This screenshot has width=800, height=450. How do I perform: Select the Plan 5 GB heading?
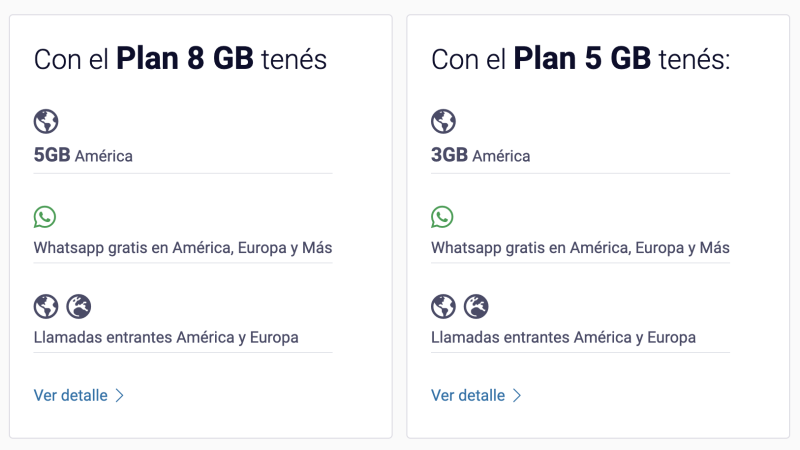581,59
